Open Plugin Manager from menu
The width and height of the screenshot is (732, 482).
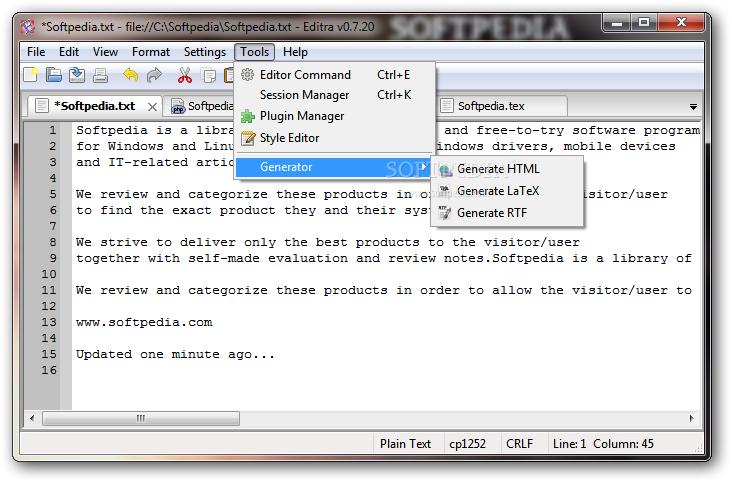tap(334, 116)
